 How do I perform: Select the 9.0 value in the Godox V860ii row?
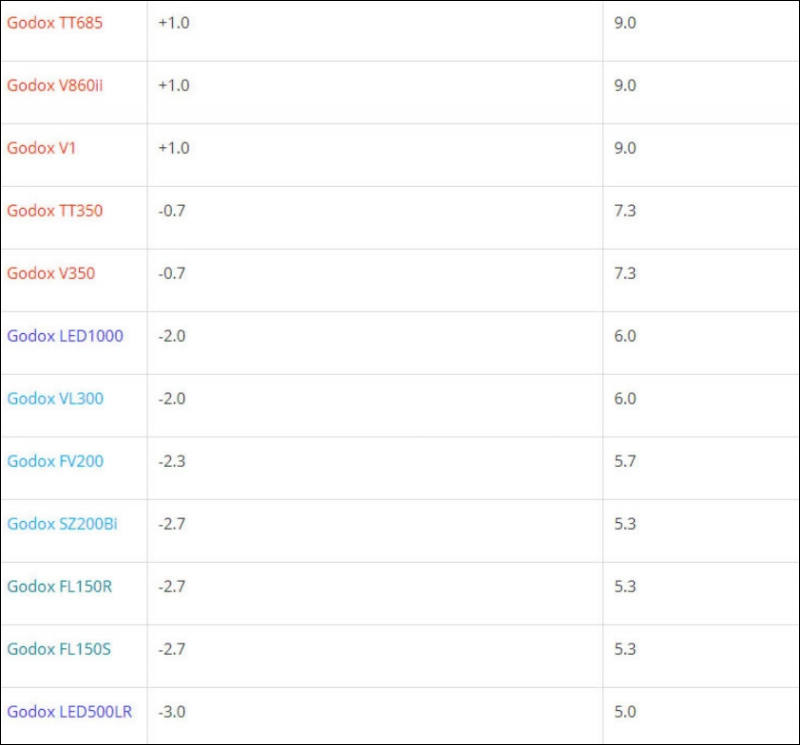(x=625, y=85)
